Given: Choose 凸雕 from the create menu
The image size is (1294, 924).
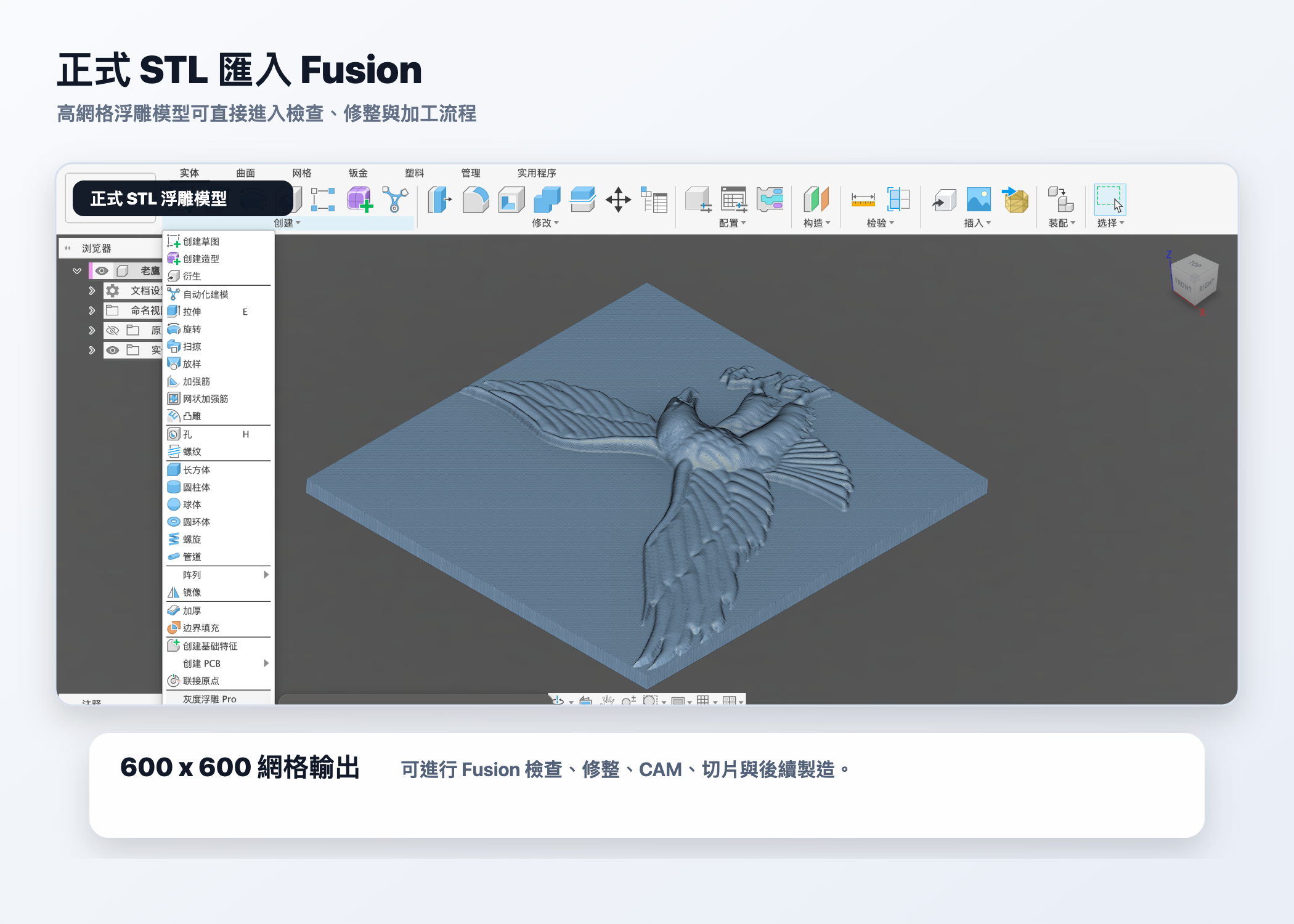Looking at the screenshot, I should (x=218, y=416).
